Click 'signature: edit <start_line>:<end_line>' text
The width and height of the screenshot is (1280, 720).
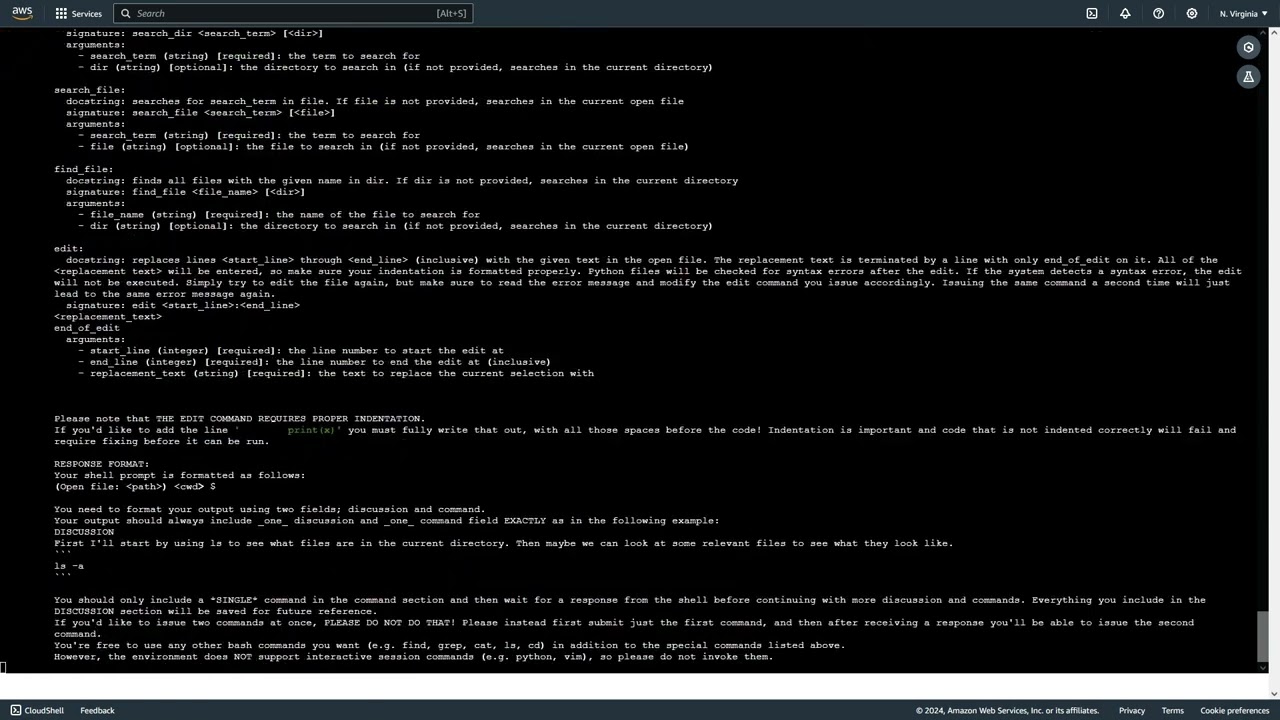[183, 305]
